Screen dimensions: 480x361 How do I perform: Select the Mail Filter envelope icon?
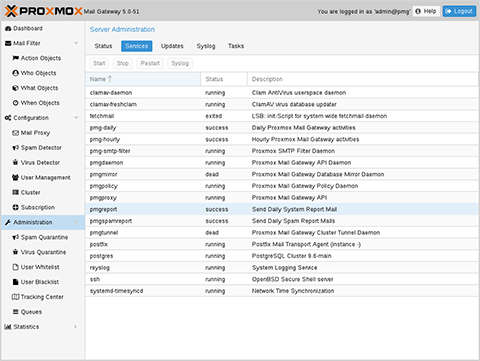pos(8,43)
